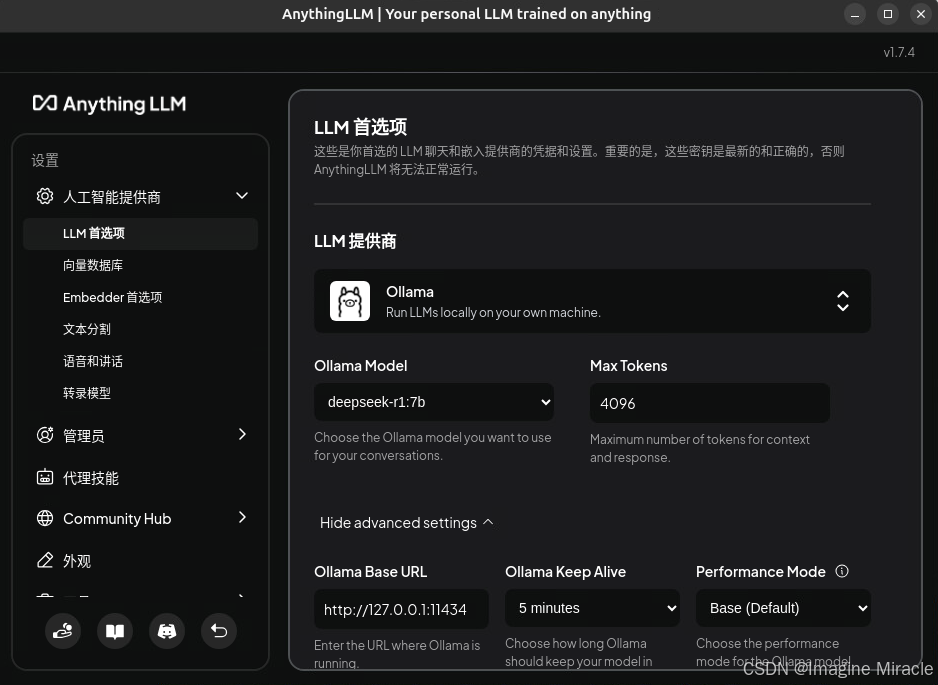
Task: Open Embedder 首选项 page
Action: pyautogui.click(x=112, y=297)
